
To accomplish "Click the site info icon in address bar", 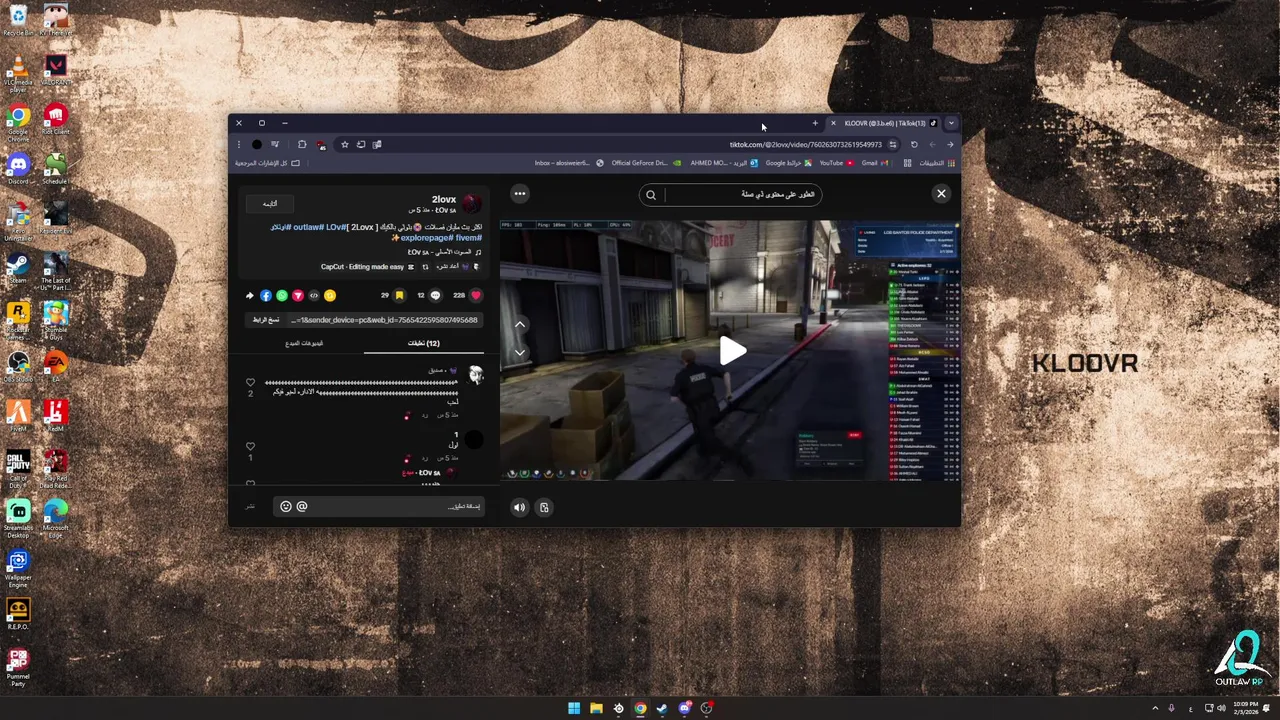I will coord(893,144).
